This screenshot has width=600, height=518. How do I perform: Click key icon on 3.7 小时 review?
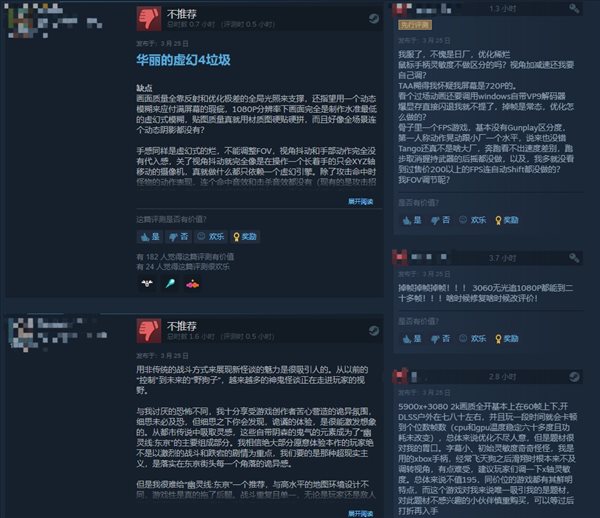pos(574,258)
